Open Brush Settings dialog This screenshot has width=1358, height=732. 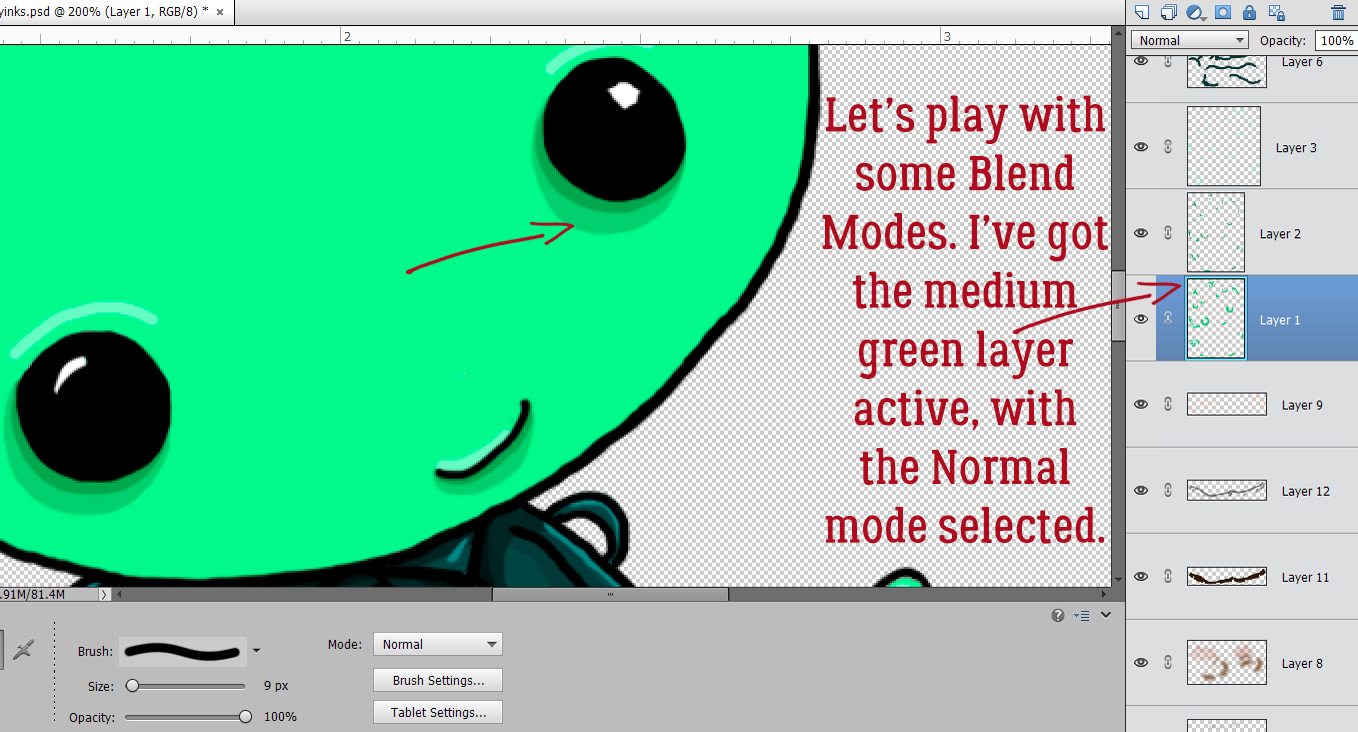point(438,680)
